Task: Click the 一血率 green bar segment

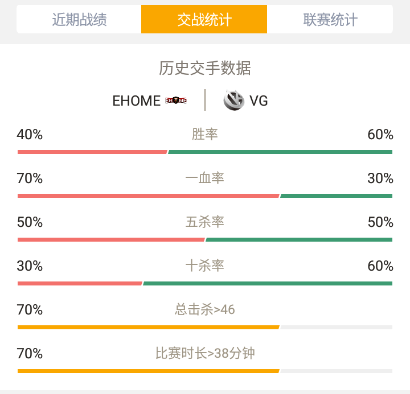Action: 336,196
